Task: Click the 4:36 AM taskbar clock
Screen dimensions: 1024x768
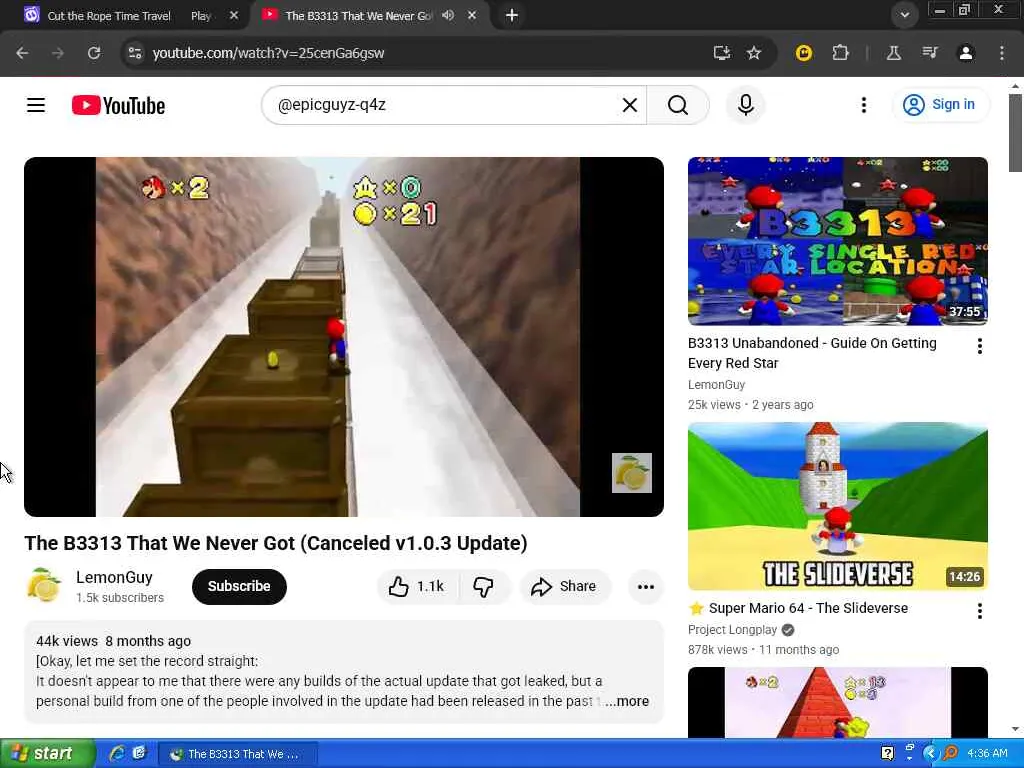Action: (x=987, y=754)
